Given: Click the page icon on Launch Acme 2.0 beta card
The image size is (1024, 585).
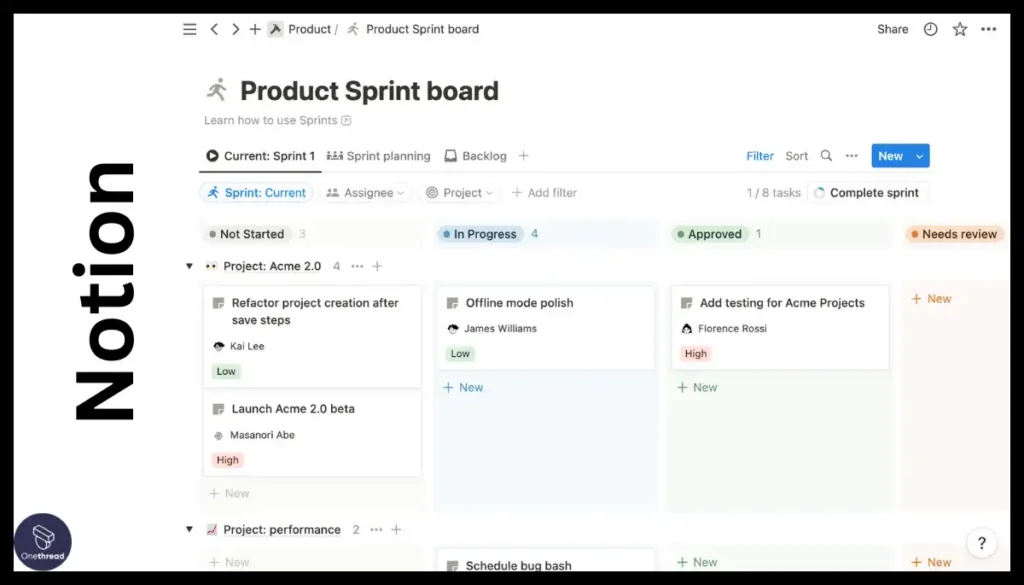Looking at the screenshot, I should pos(219,409).
